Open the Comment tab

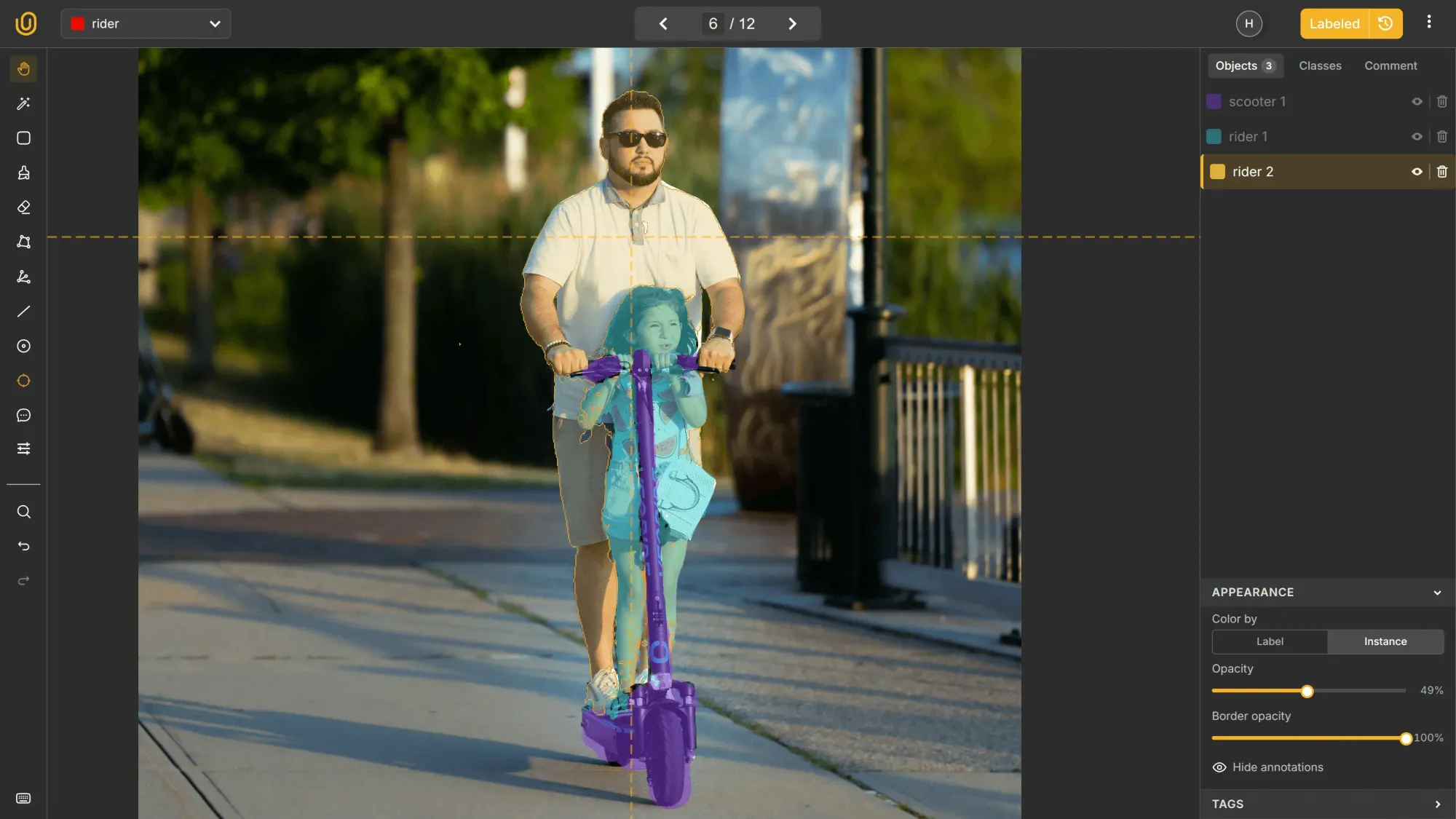coord(1390,66)
